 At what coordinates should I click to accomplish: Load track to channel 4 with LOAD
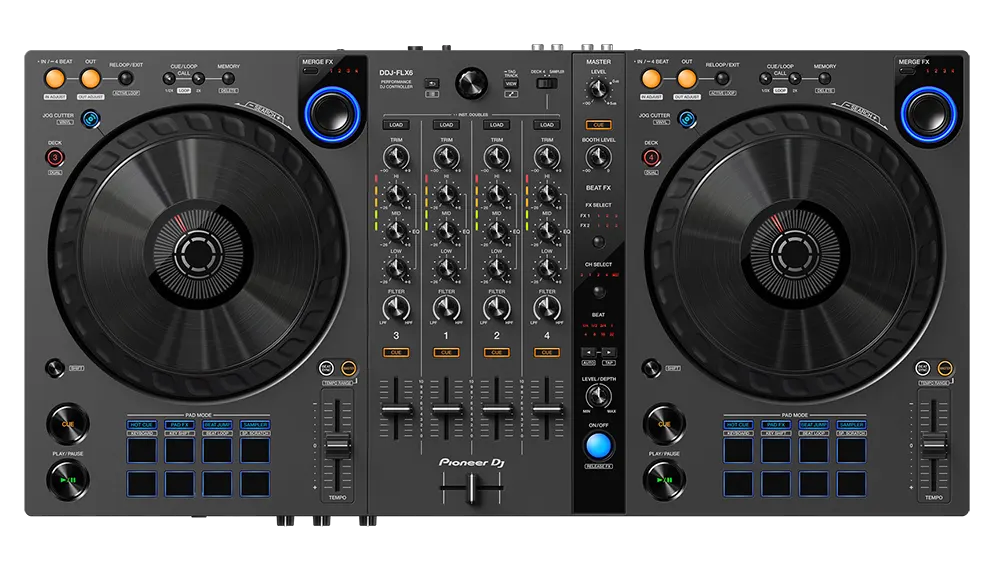[x=547, y=125]
